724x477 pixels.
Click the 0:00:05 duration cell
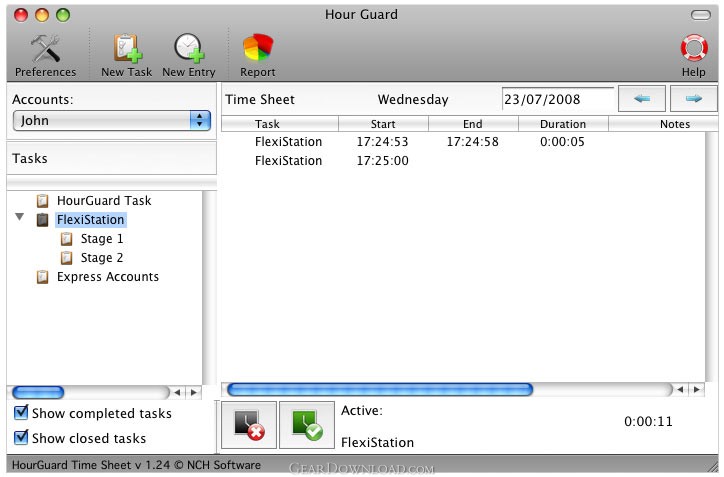tap(562, 142)
